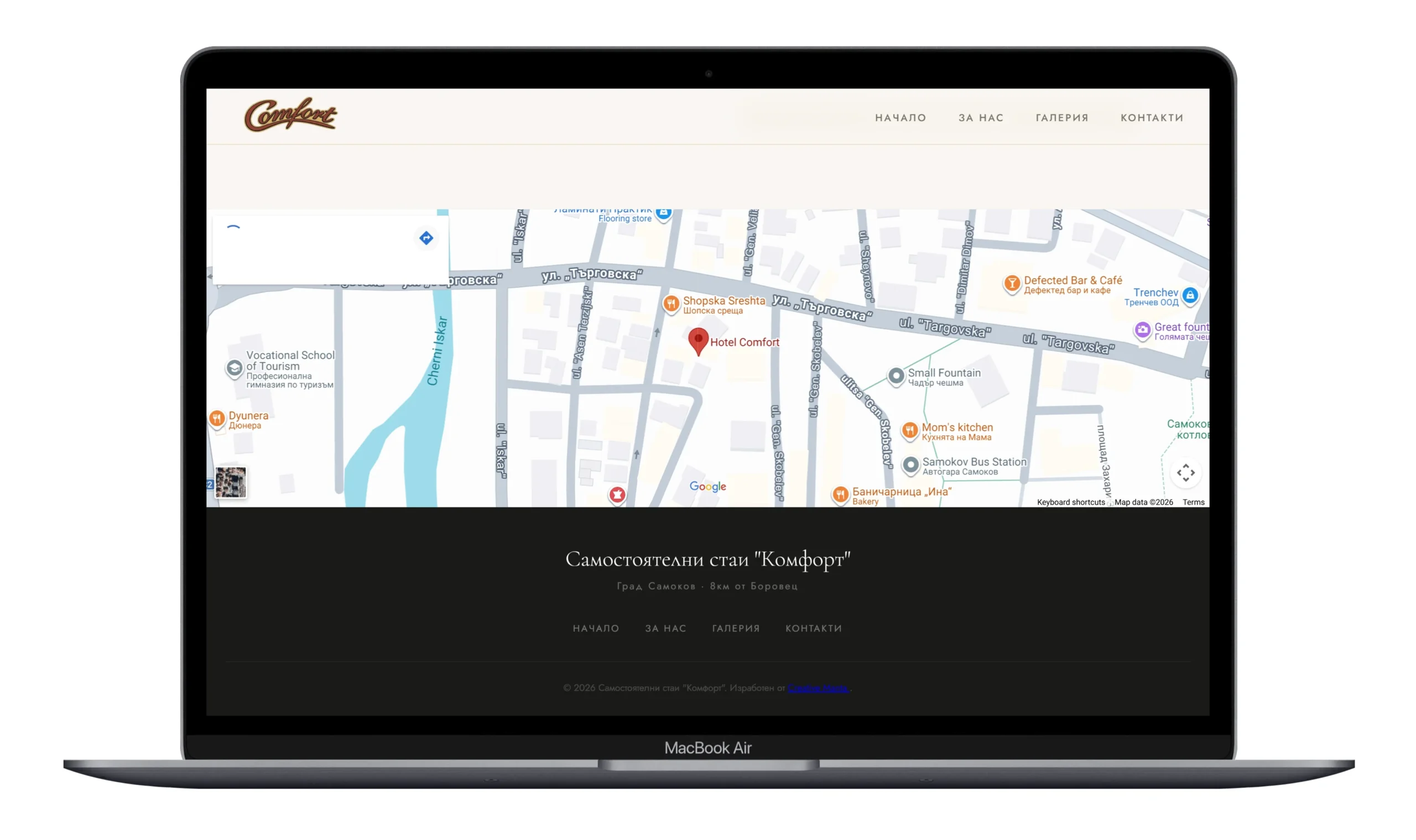Click the footer ГАЛЕРИЯ link
Image resolution: width=1416 pixels, height=840 pixels.
pos(736,628)
